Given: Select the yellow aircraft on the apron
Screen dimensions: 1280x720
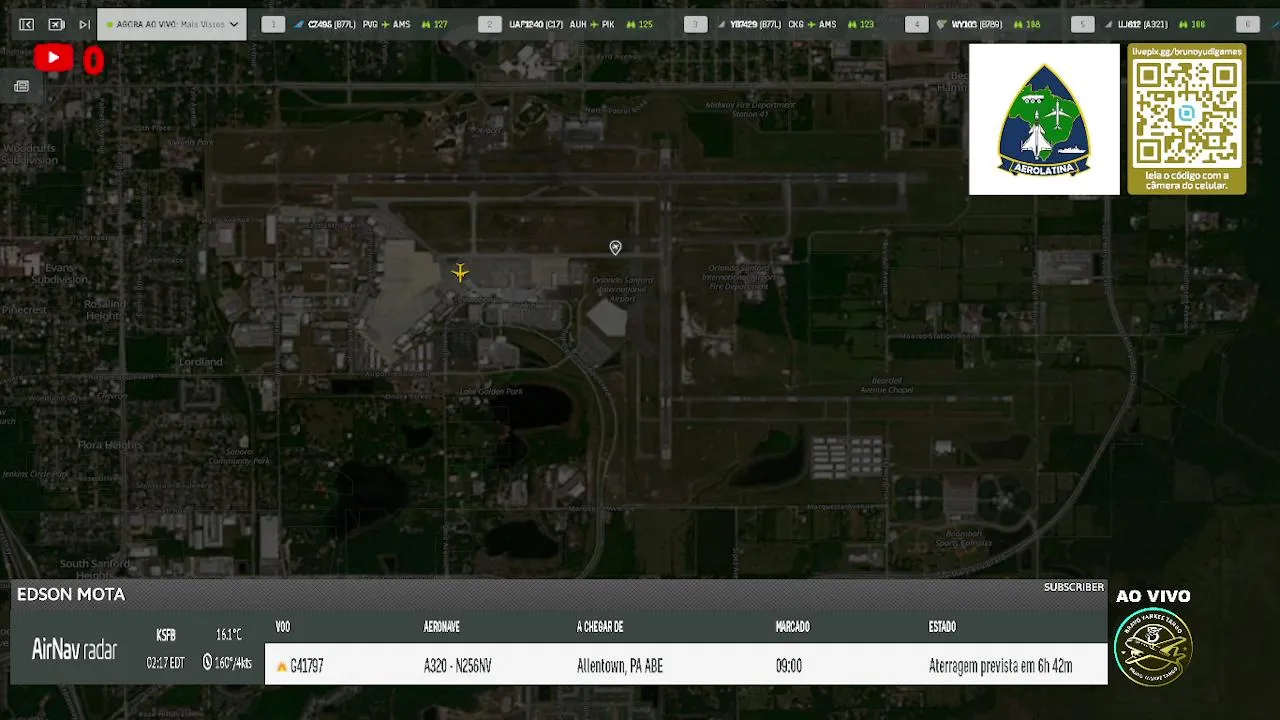Looking at the screenshot, I should pos(460,272).
